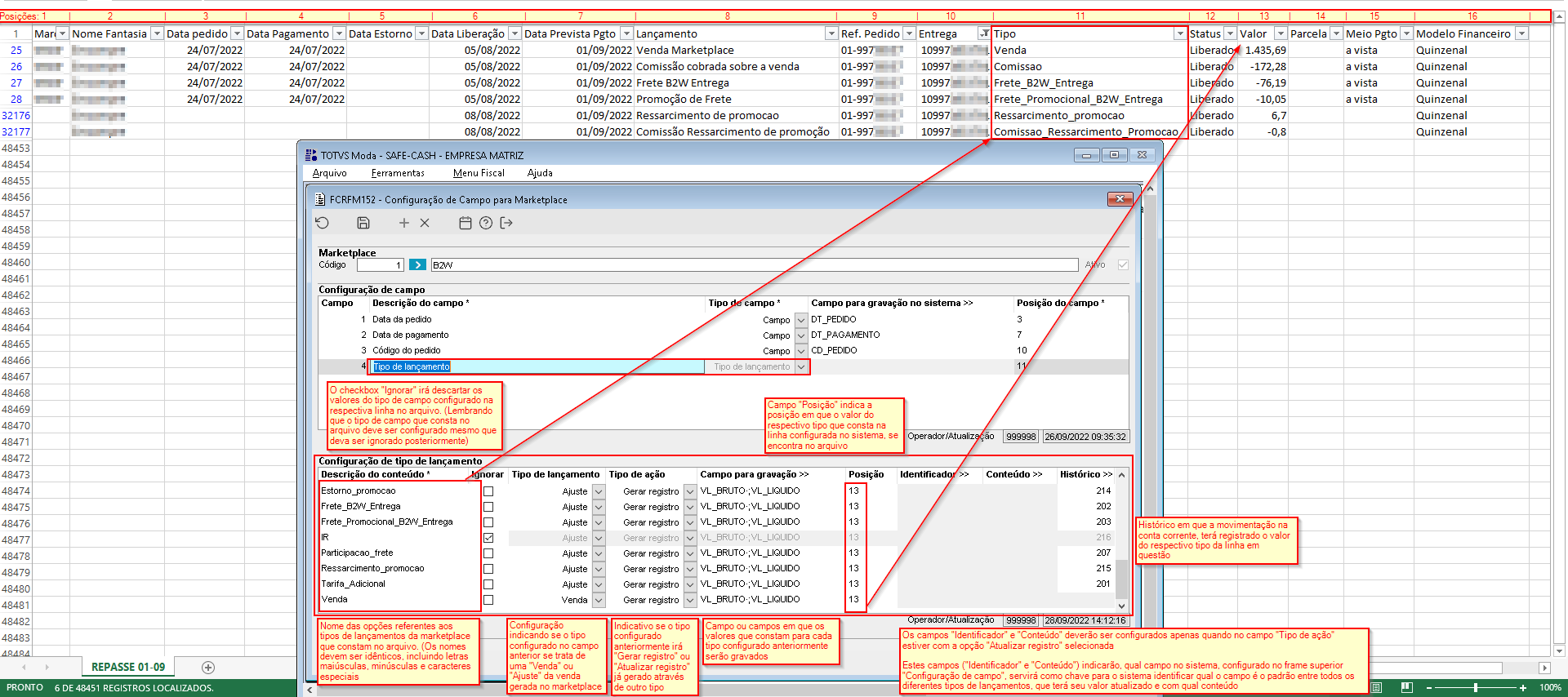Screen dimensions: 1568x697
Task: Open the Ajuda menu
Action: click(540, 173)
